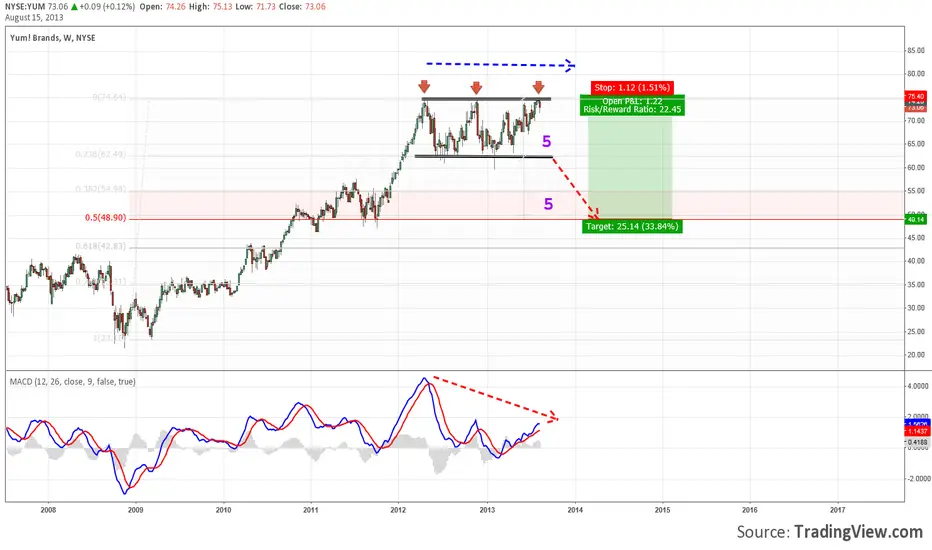
Task: Click the 45.00 price axis label
Action: (916, 238)
